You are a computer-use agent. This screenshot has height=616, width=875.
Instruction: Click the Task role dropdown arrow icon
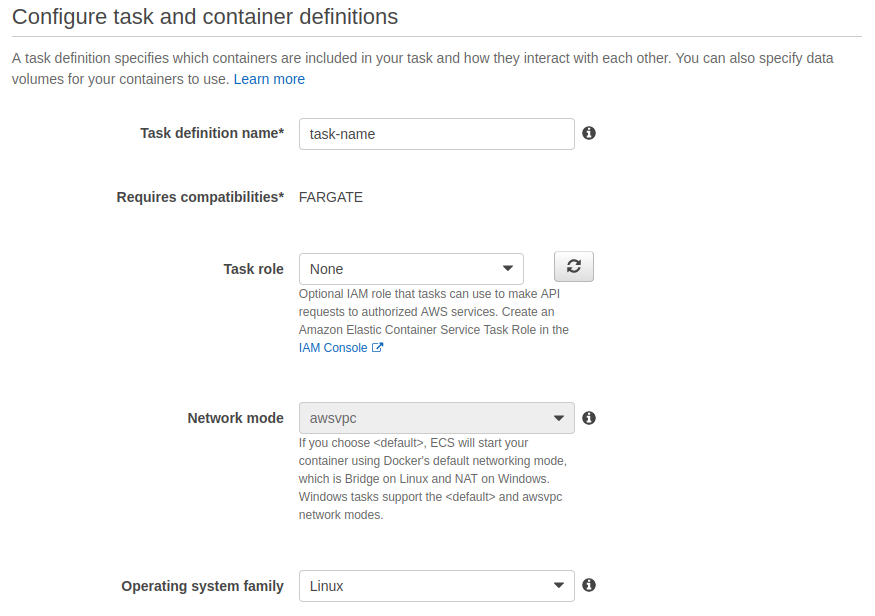(510, 268)
